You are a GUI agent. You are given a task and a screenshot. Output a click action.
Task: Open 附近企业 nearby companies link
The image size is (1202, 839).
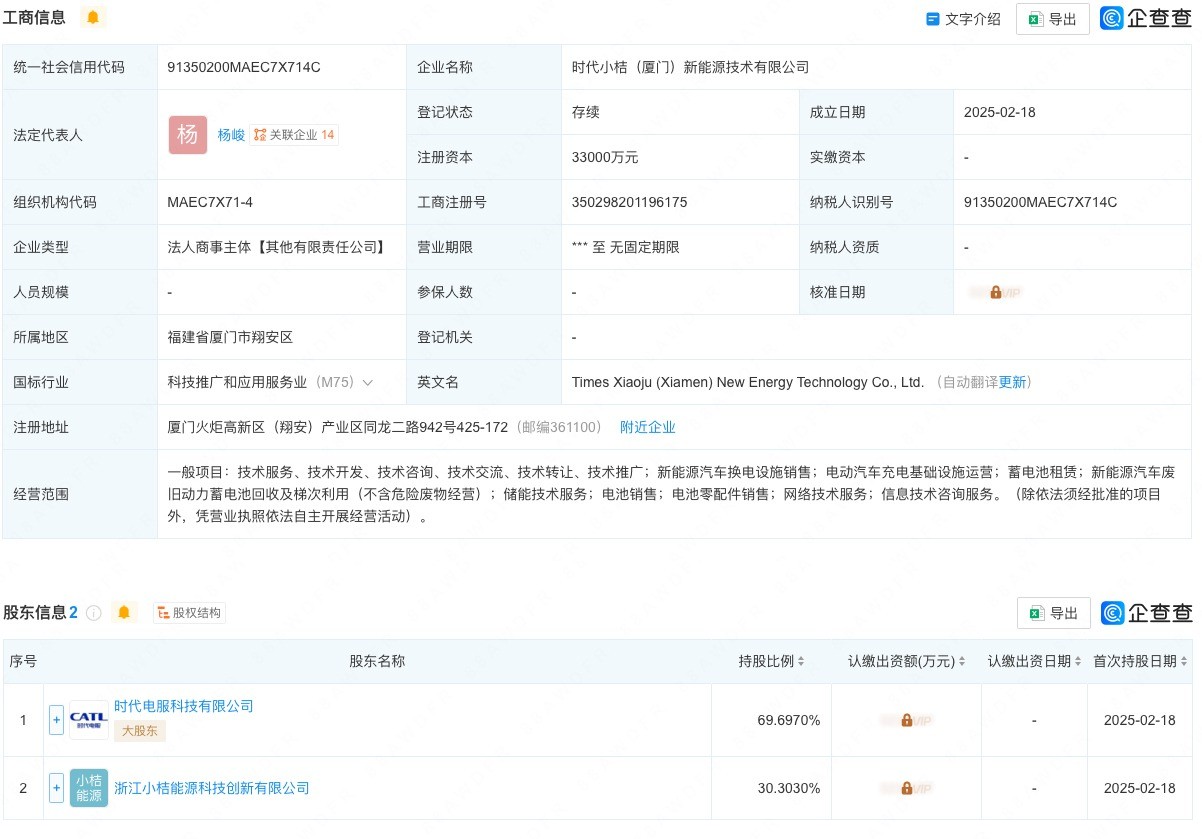(x=647, y=427)
